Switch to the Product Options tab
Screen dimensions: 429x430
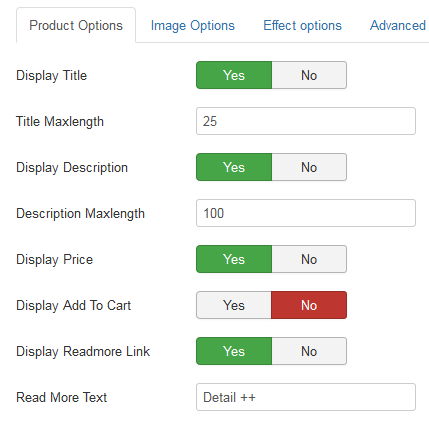[76, 25]
